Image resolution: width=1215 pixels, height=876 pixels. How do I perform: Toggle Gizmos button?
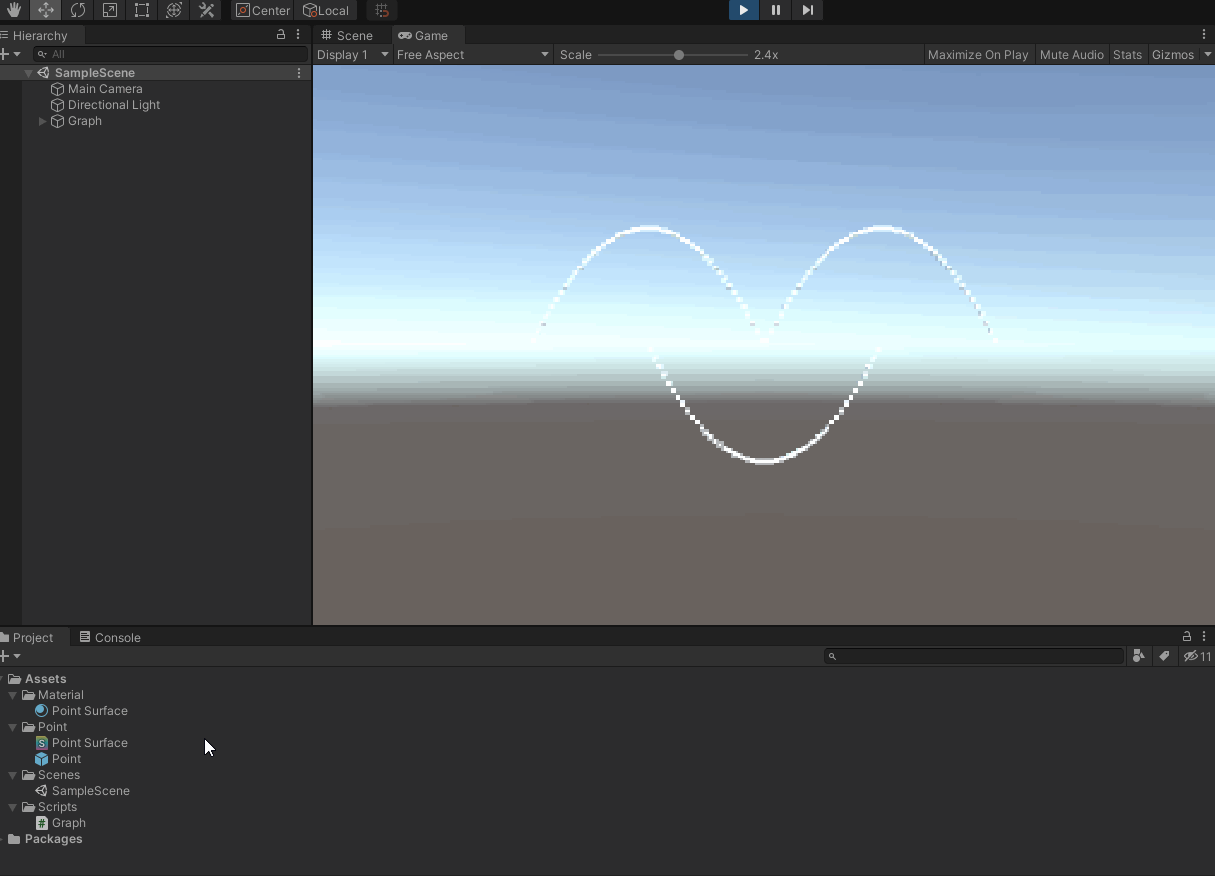1173,55
